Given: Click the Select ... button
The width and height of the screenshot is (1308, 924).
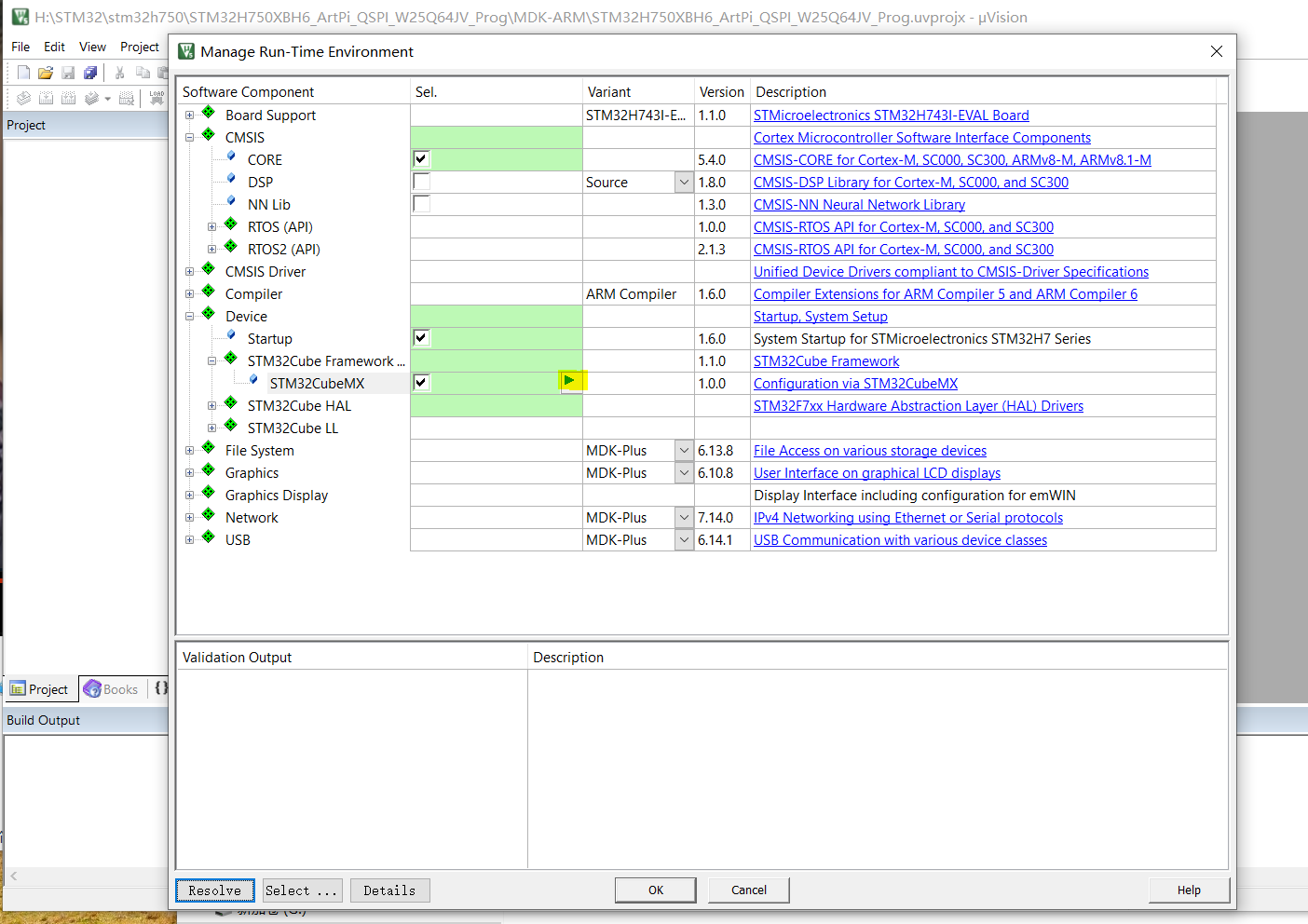Looking at the screenshot, I should point(302,890).
